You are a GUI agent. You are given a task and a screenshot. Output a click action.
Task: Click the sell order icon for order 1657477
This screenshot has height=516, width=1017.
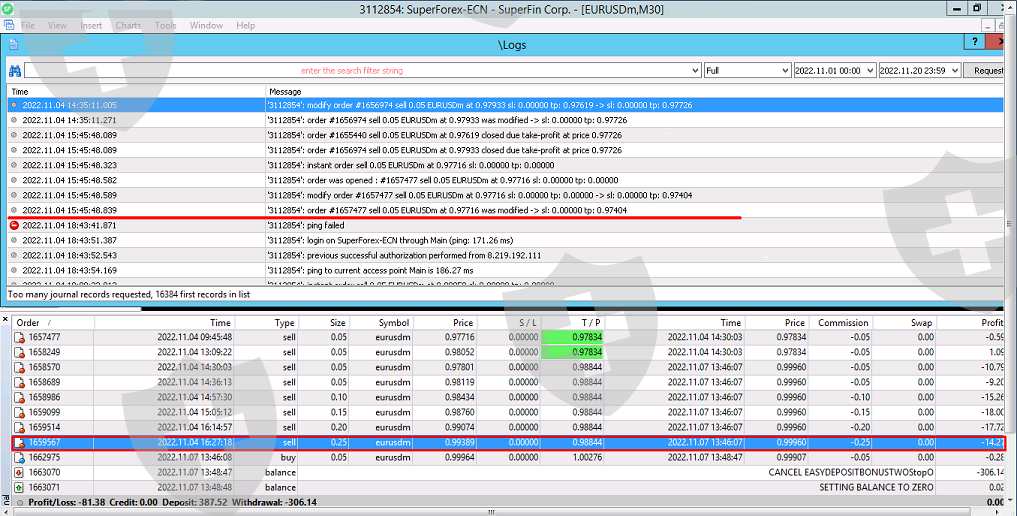19,338
